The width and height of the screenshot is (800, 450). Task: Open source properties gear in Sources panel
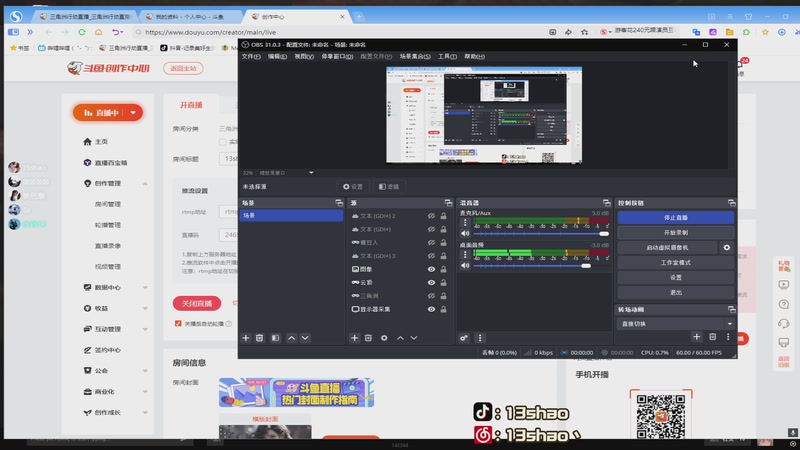384,338
